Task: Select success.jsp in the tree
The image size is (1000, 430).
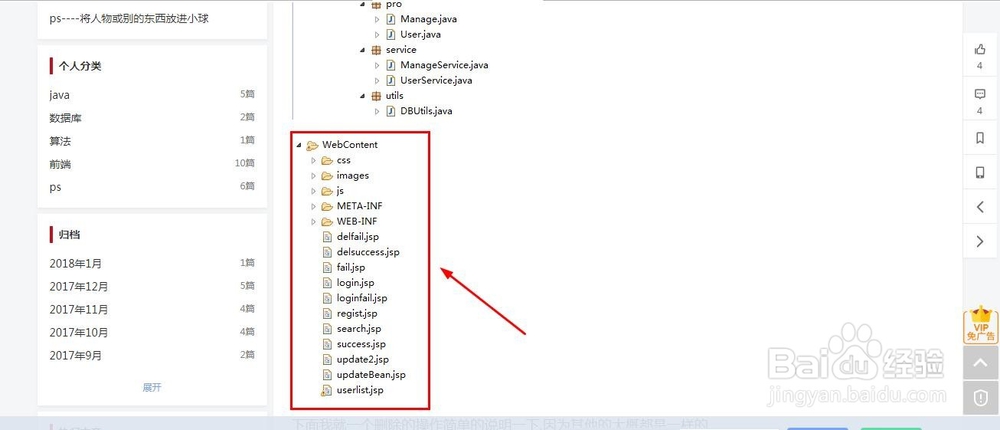Action: 361,344
